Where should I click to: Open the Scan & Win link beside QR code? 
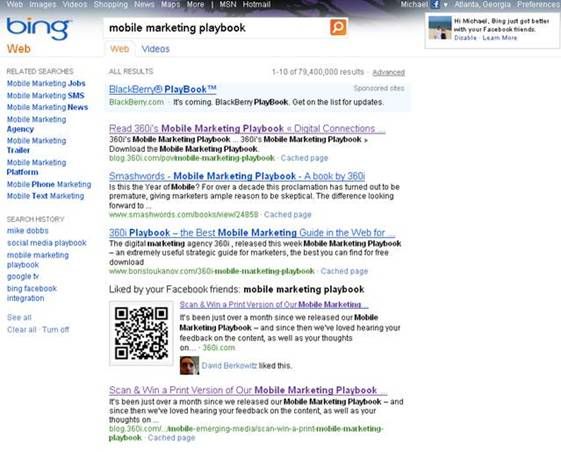click(x=274, y=305)
